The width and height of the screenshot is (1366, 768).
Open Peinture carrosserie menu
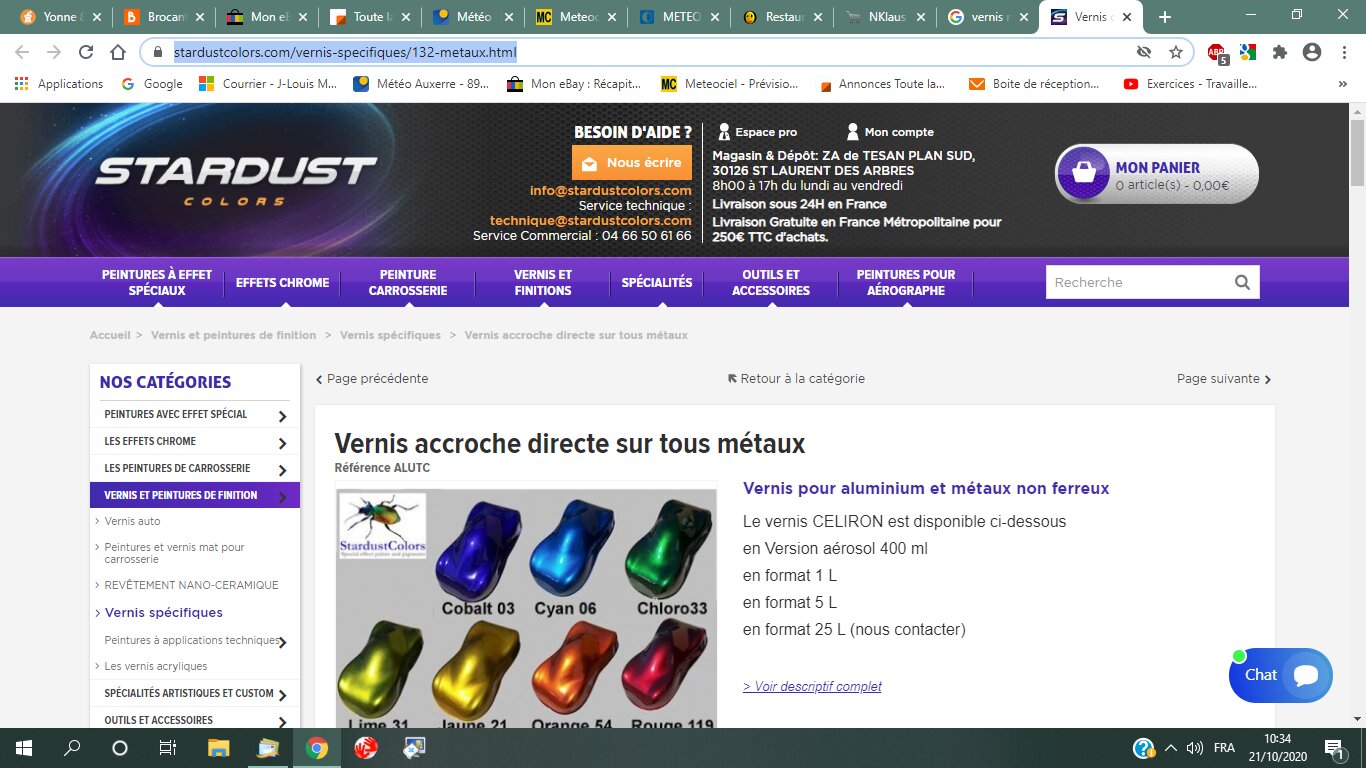click(408, 282)
